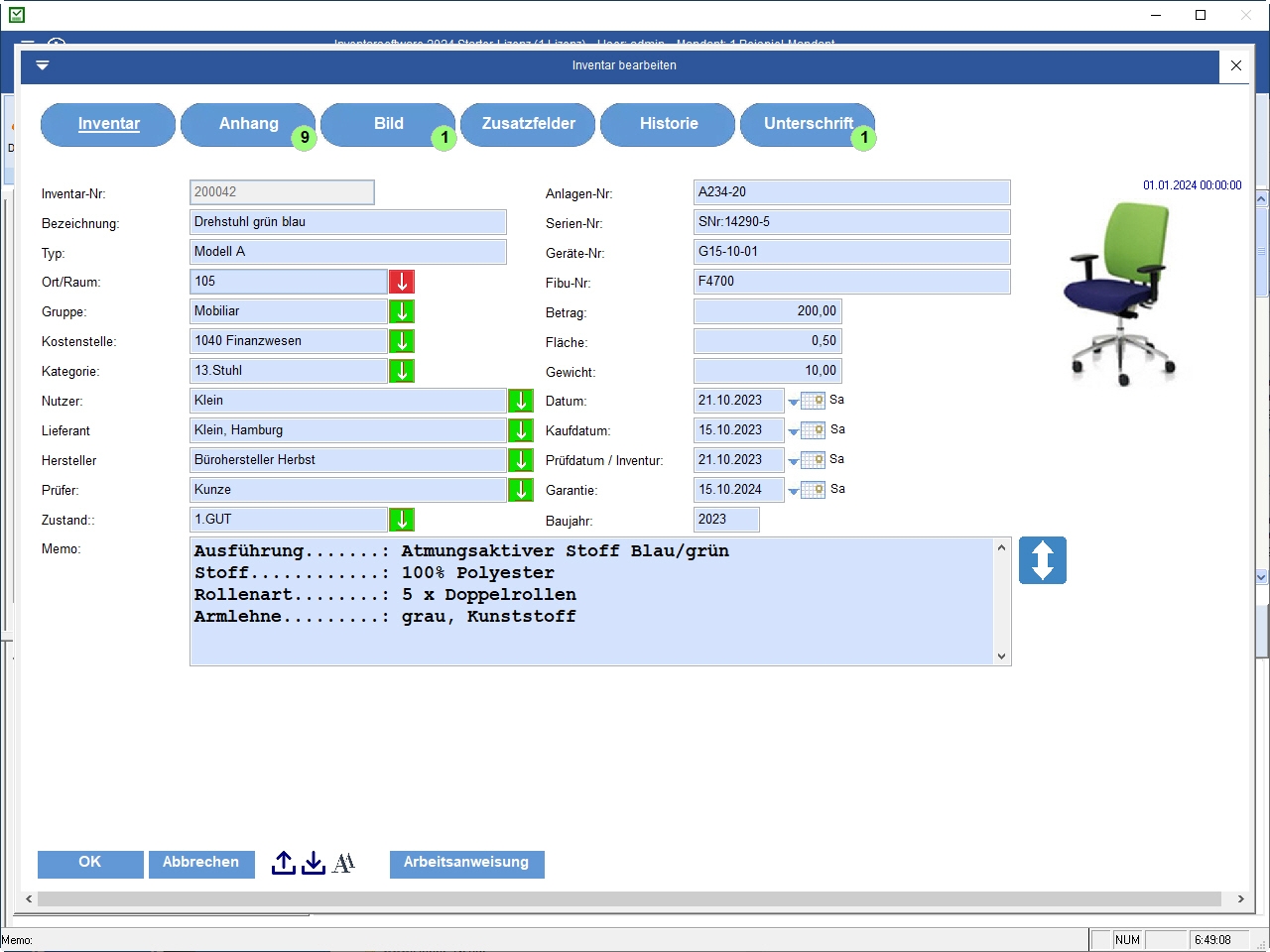Open the calendar picker for Garantie
Image resolution: width=1270 pixels, height=952 pixels.
pos(813,490)
